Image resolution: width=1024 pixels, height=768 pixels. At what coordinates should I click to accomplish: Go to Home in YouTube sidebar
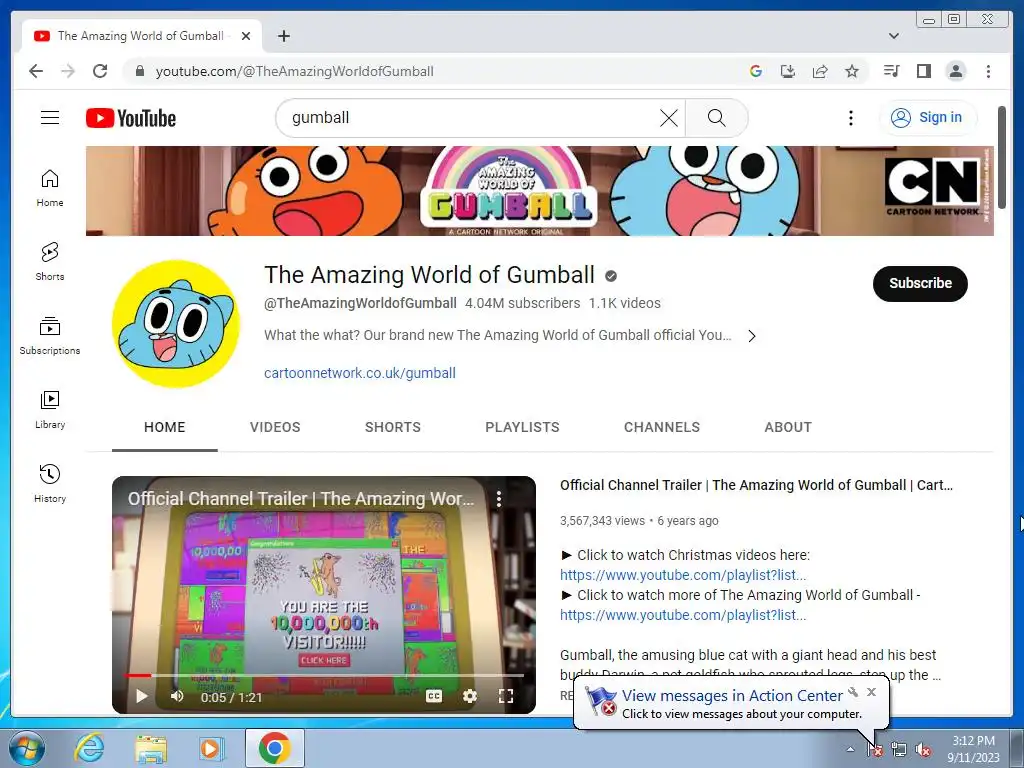50,188
